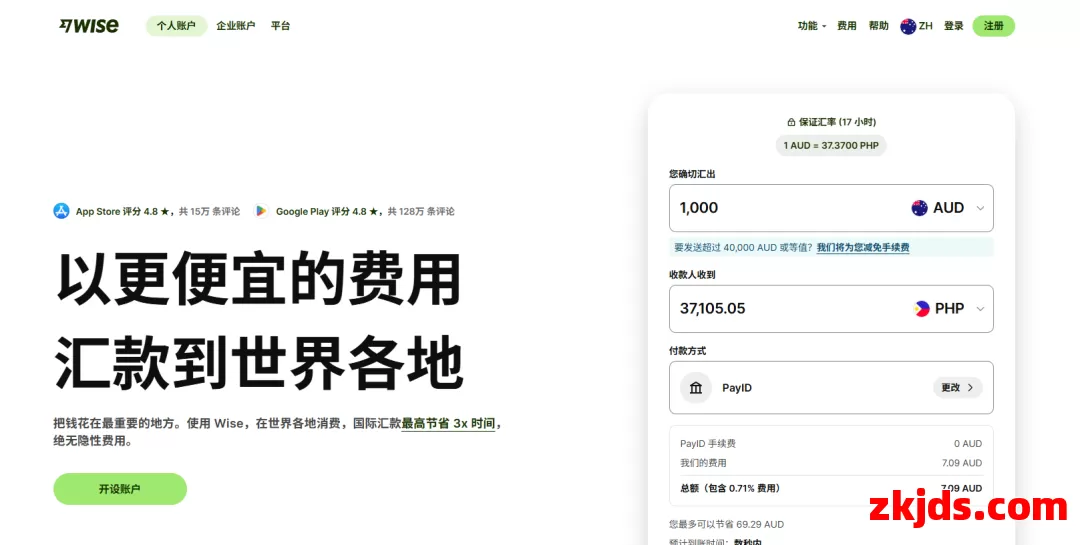The image size is (1080, 545).
Task: Click the 最高节省 3x 时间 link
Action: (448, 424)
